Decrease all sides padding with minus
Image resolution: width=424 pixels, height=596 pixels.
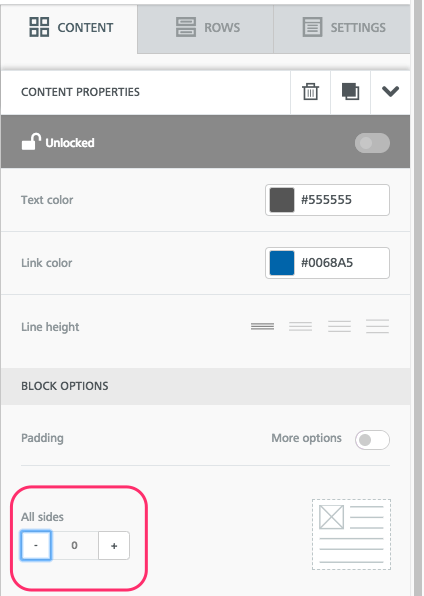click(x=36, y=545)
